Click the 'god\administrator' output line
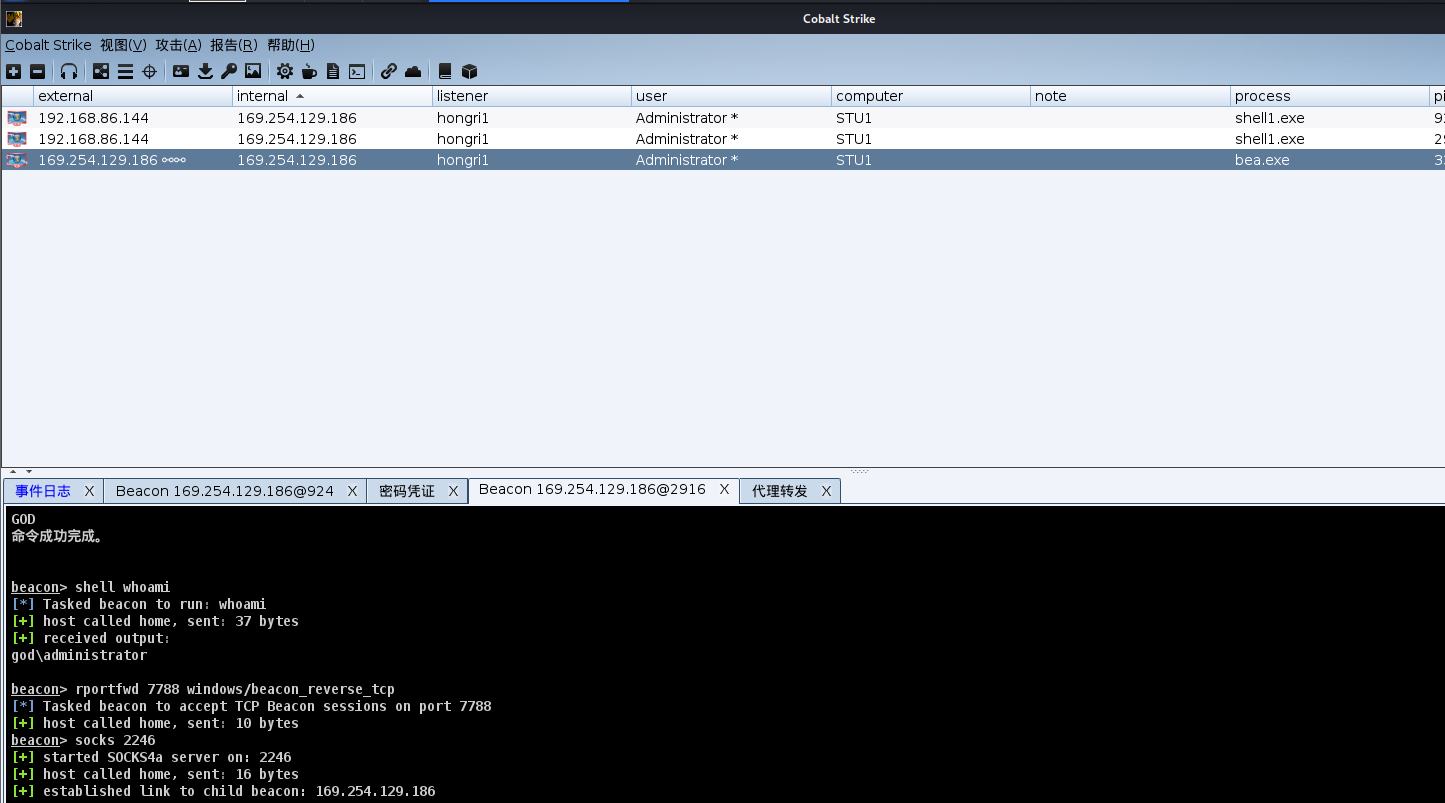 tap(79, 655)
